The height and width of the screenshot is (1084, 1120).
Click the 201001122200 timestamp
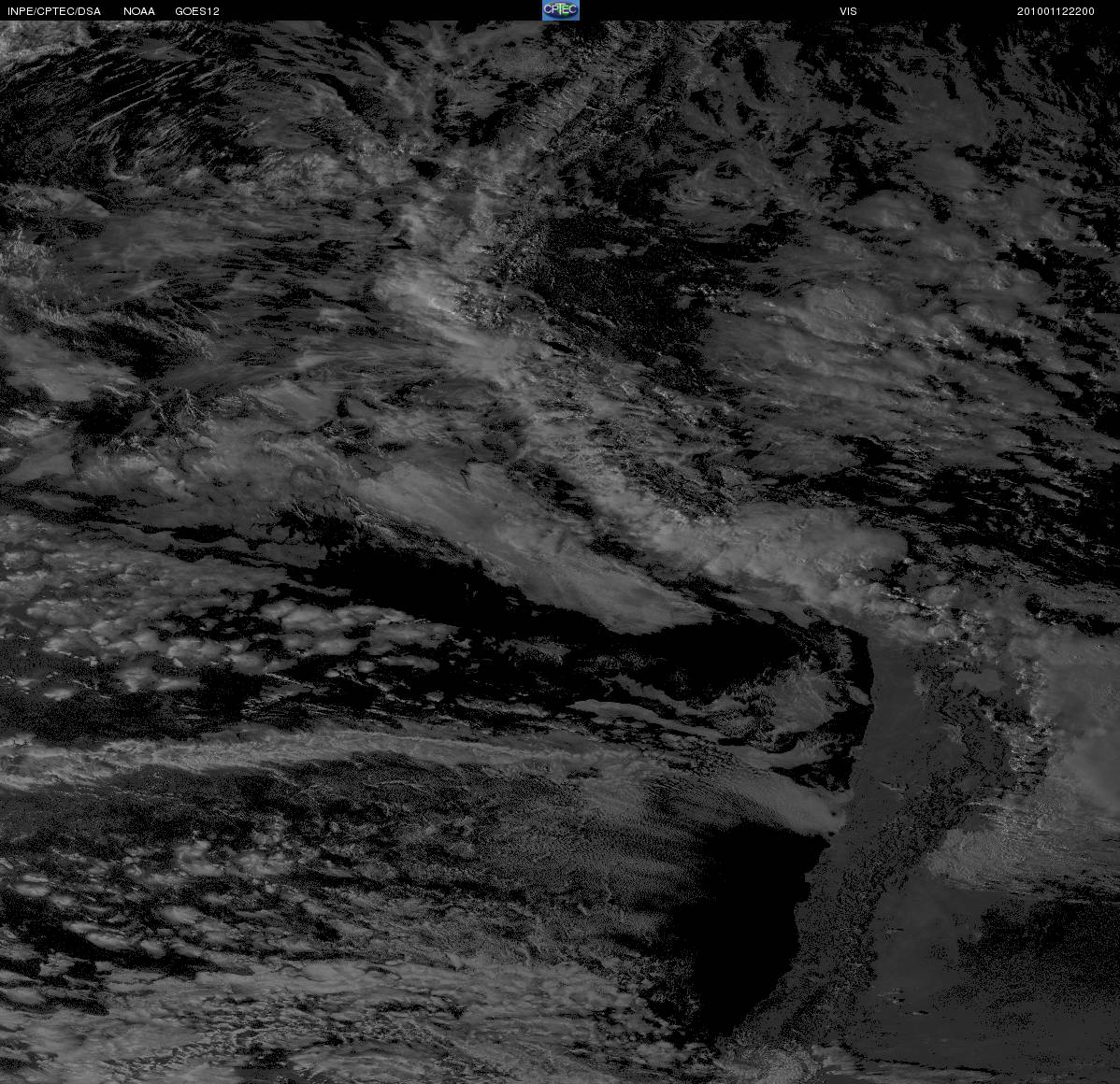tap(1055, 11)
